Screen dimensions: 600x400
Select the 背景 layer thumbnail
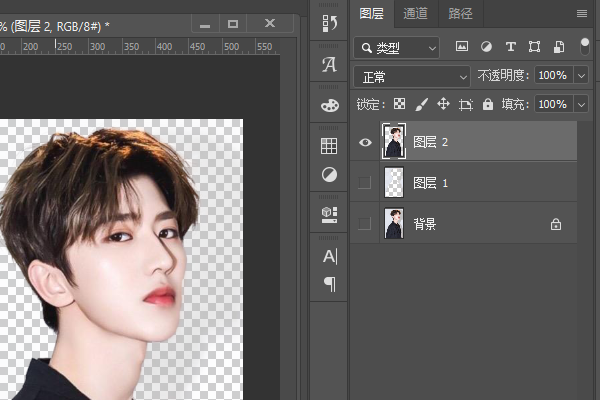[394, 224]
